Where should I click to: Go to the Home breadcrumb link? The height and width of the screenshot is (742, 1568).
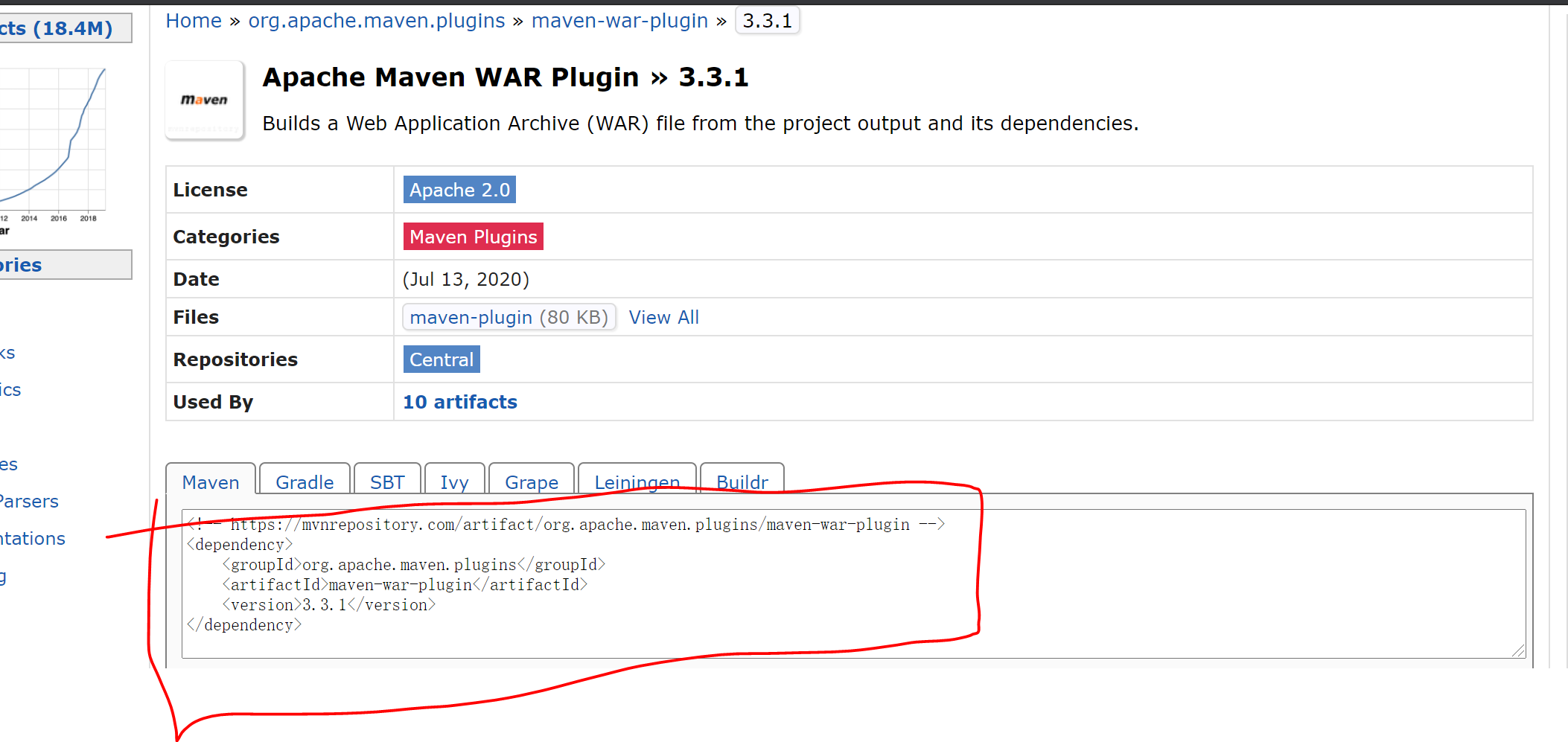pyautogui.click(x=194, y=21)
